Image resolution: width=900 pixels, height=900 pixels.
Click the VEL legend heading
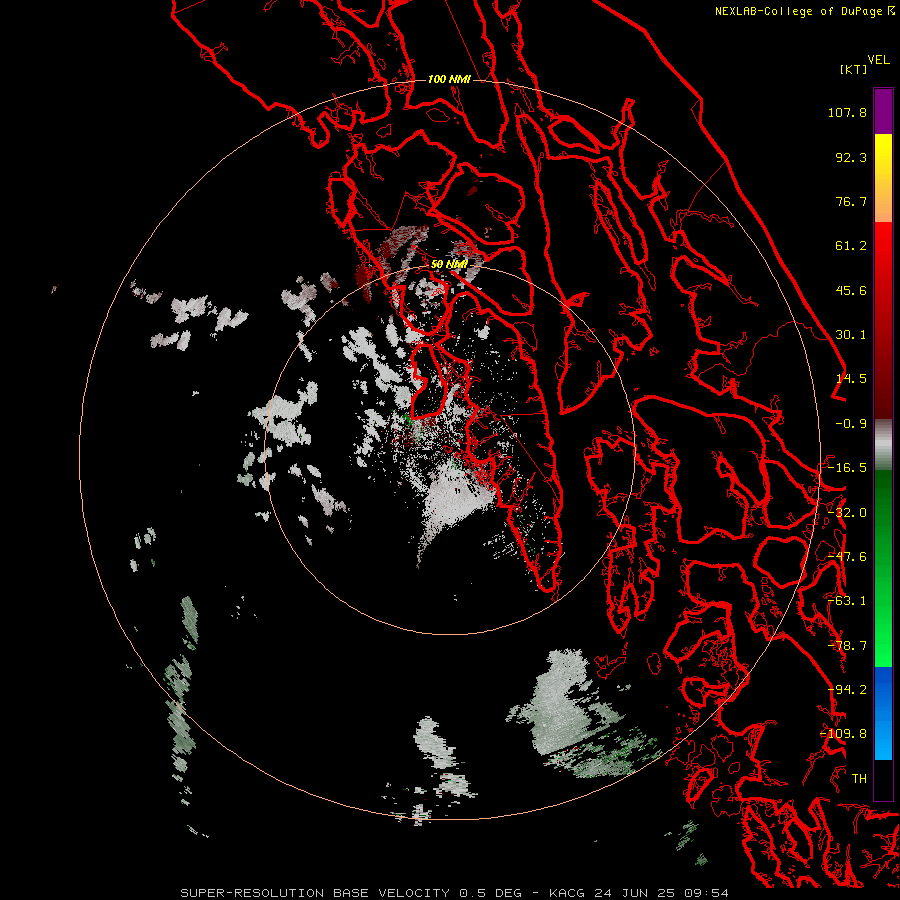point(879,60)
